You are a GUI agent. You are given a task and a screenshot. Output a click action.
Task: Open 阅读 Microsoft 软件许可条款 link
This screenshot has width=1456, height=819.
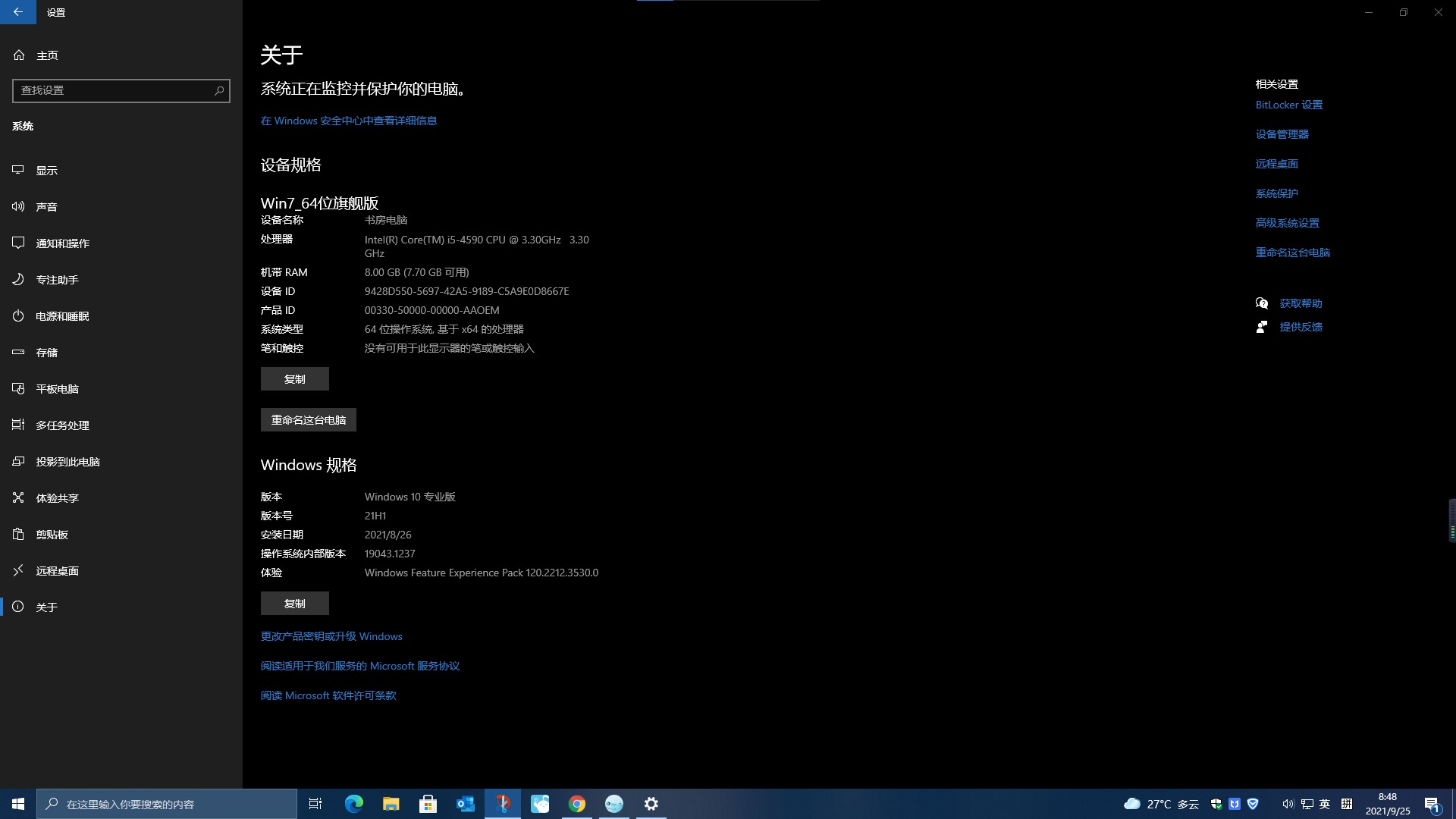coord(328,695)
